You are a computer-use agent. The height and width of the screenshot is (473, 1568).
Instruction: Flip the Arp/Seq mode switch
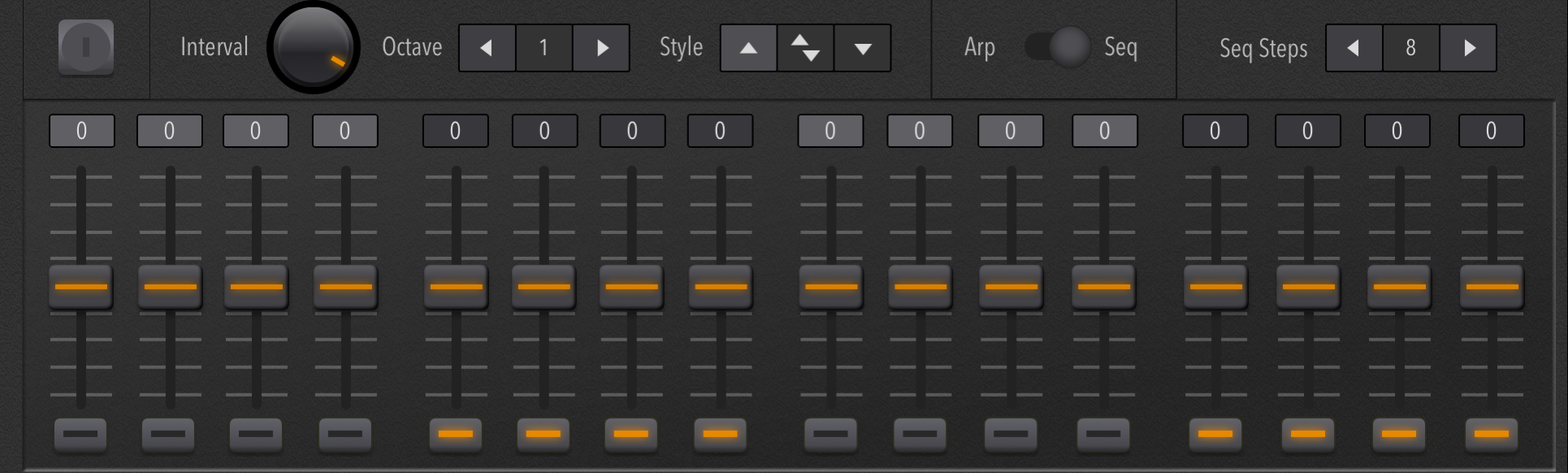[1057, 47]
